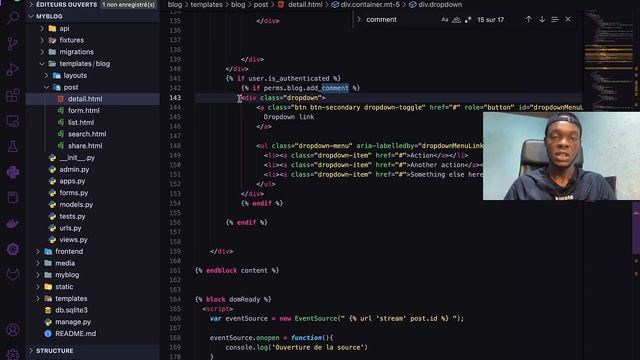Screen dimensions: 640x360
Task: Open the Run and Debug view
Action: pyautogui.click(x=13, y=70)
